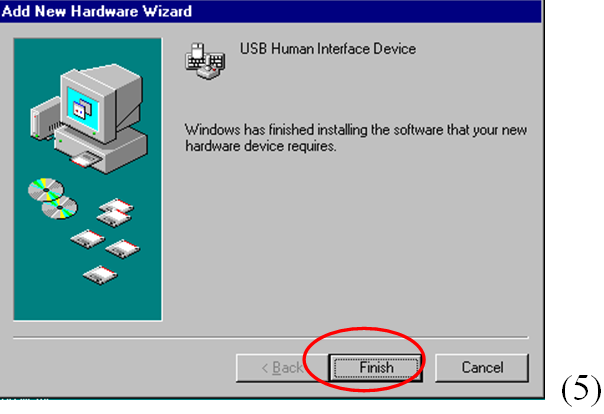Click the Add New Hardware Wizard title bar
604x414 pixels.
coord(270,11)
